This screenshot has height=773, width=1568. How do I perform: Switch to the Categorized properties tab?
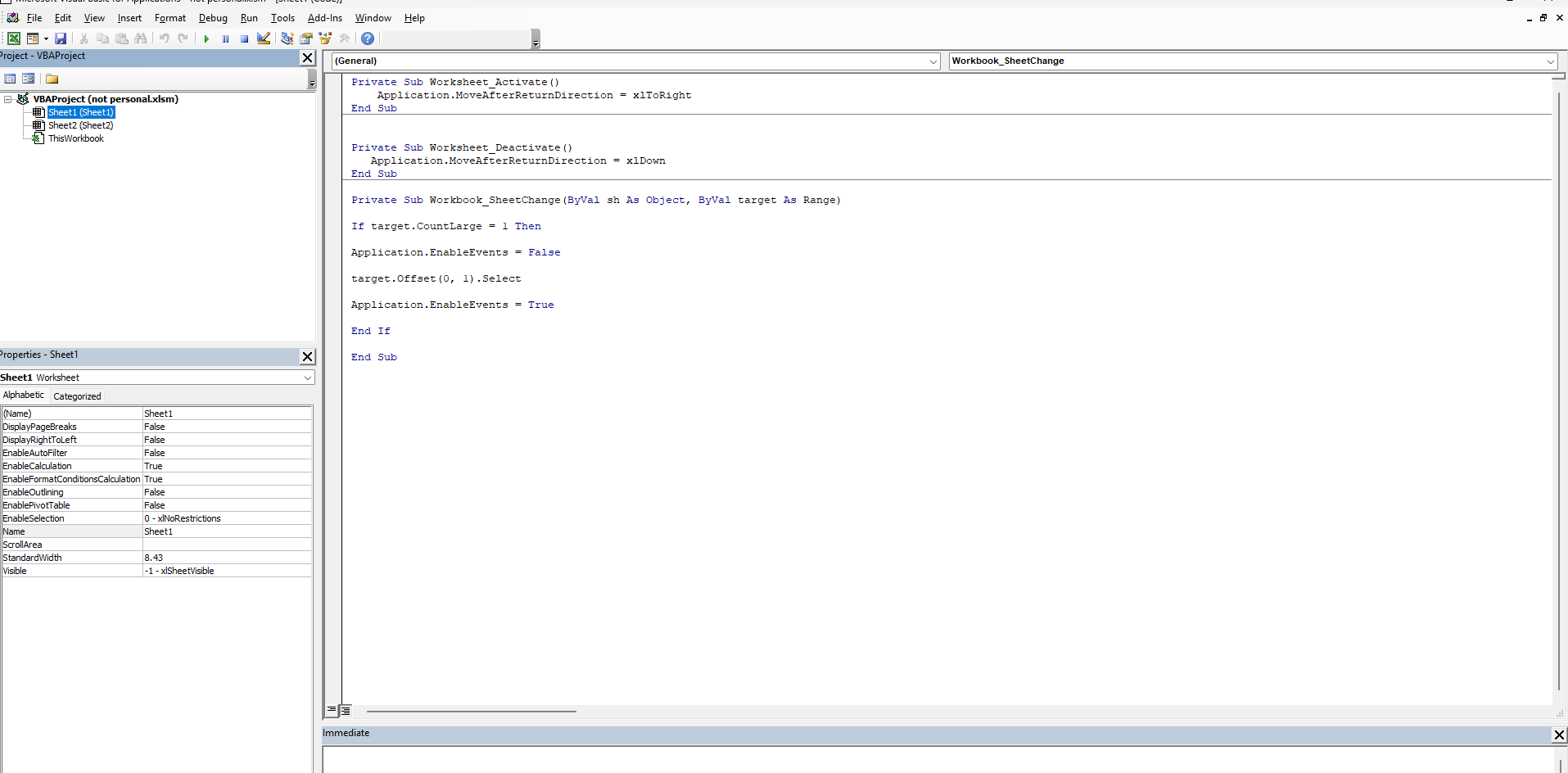pyautogui.click(x=78, y=396)
